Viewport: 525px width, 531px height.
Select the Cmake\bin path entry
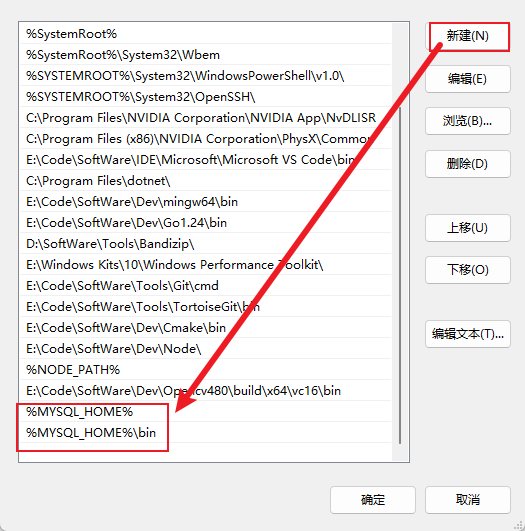pos(206,328)
